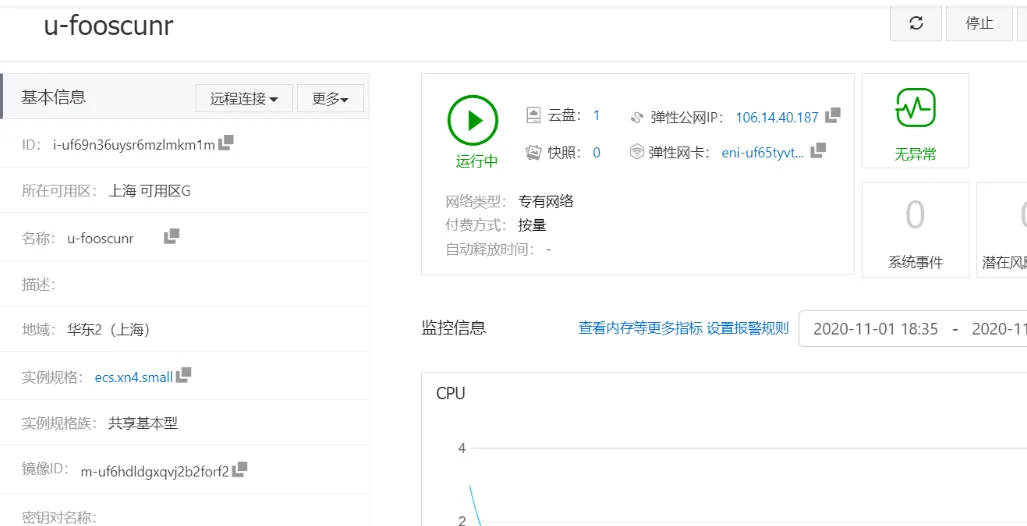The image size is (1027, 526).
Task: Click the 运行中 status text
Action: pyautogui.click(x=477, y=162)
